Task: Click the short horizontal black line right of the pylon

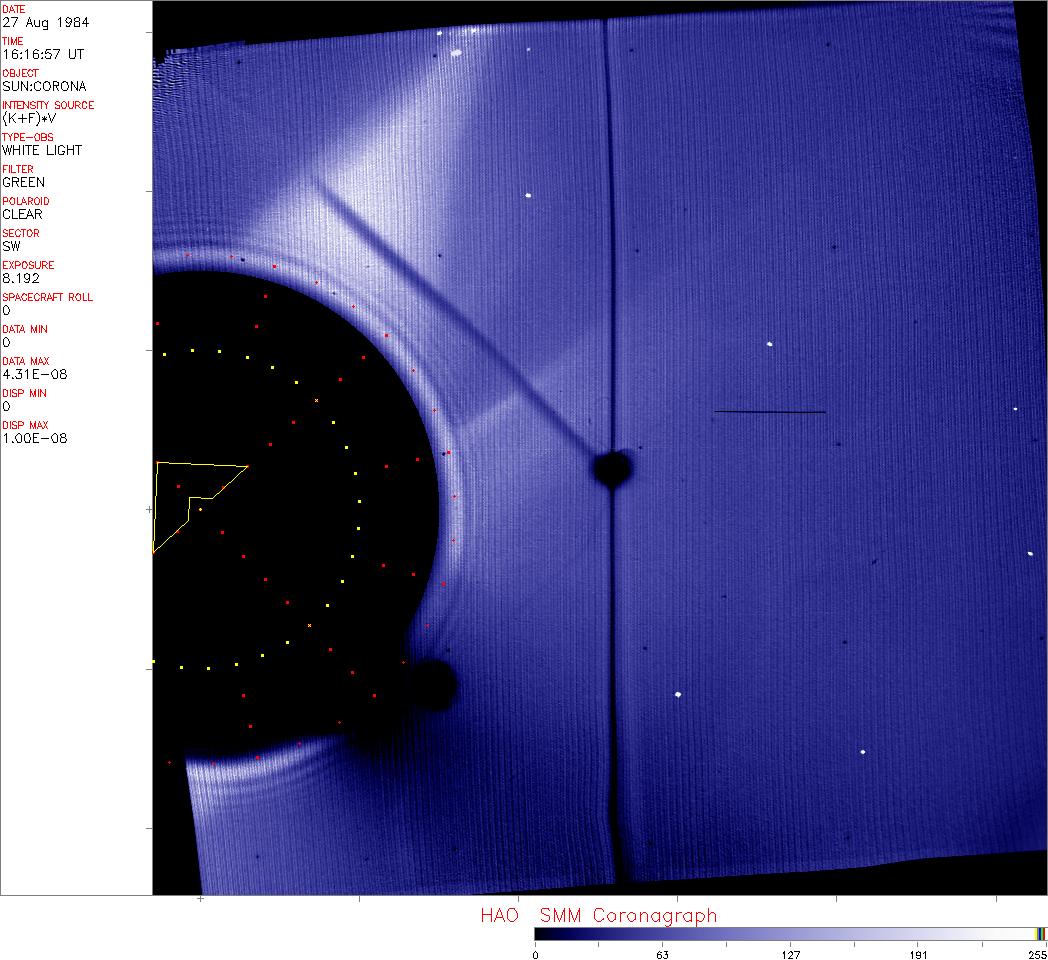Action: point(769,412)
